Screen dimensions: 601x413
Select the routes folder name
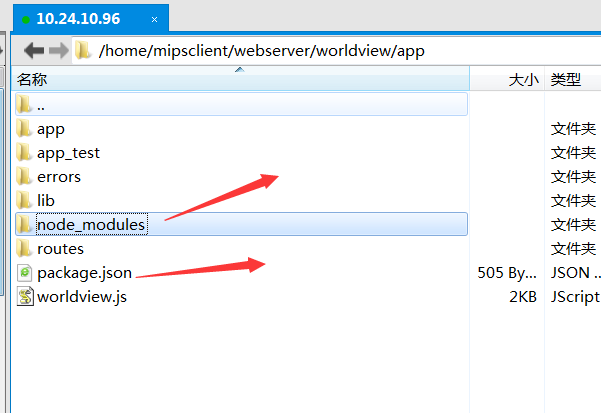tap(60, 249)
